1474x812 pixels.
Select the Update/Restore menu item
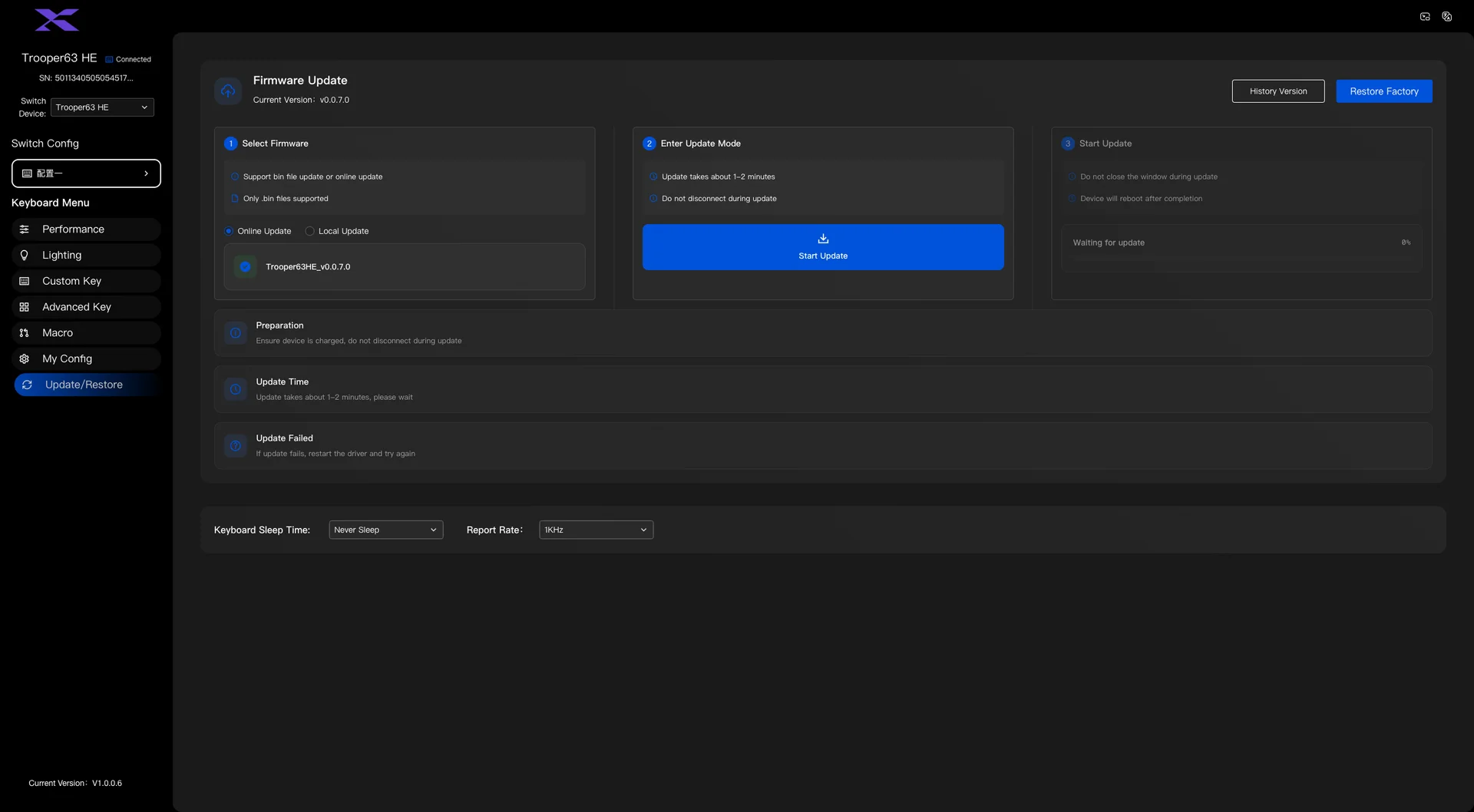(x=87, y=385)
